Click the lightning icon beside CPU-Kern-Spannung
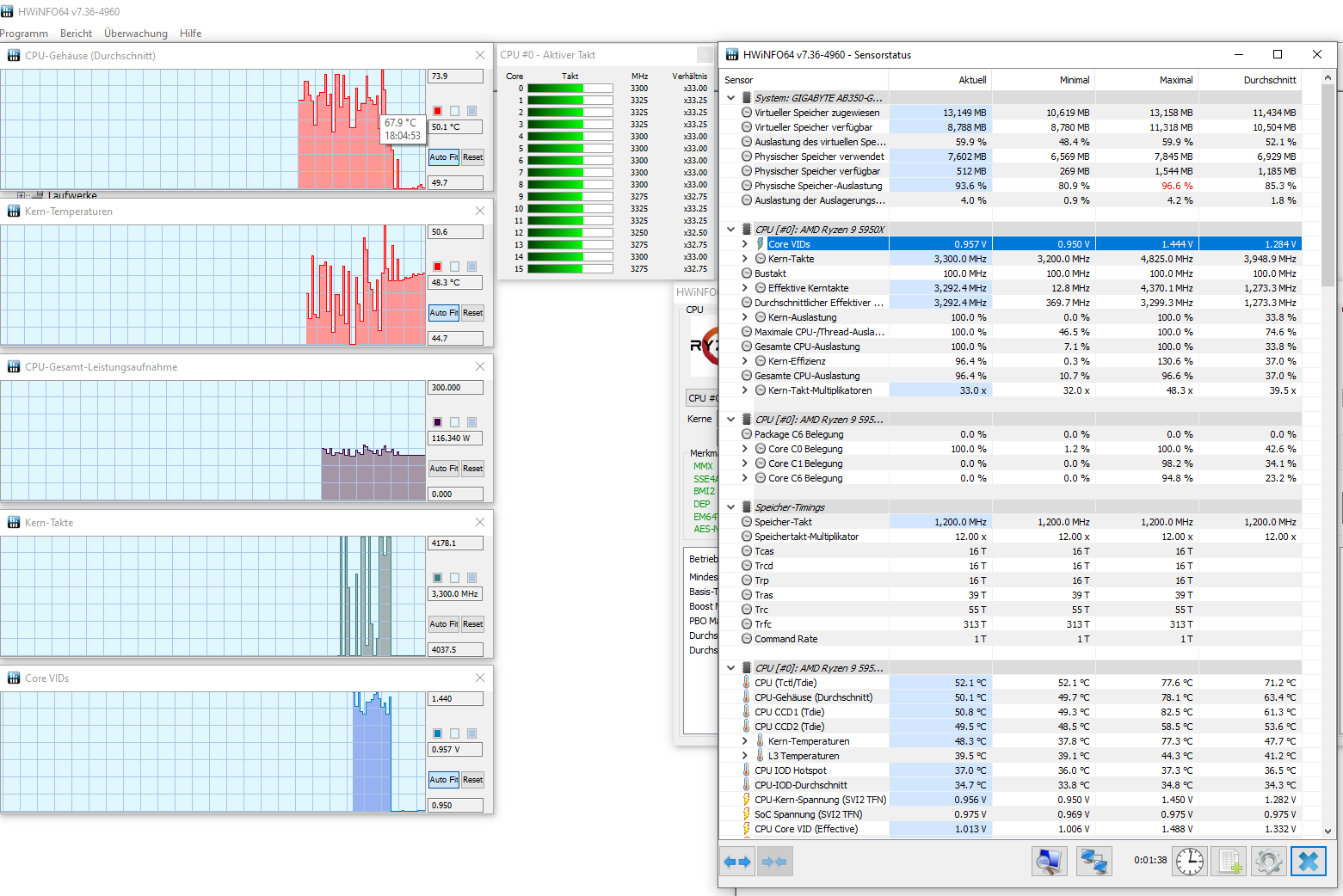The image size is (1343, 896). tap(745, 799)
